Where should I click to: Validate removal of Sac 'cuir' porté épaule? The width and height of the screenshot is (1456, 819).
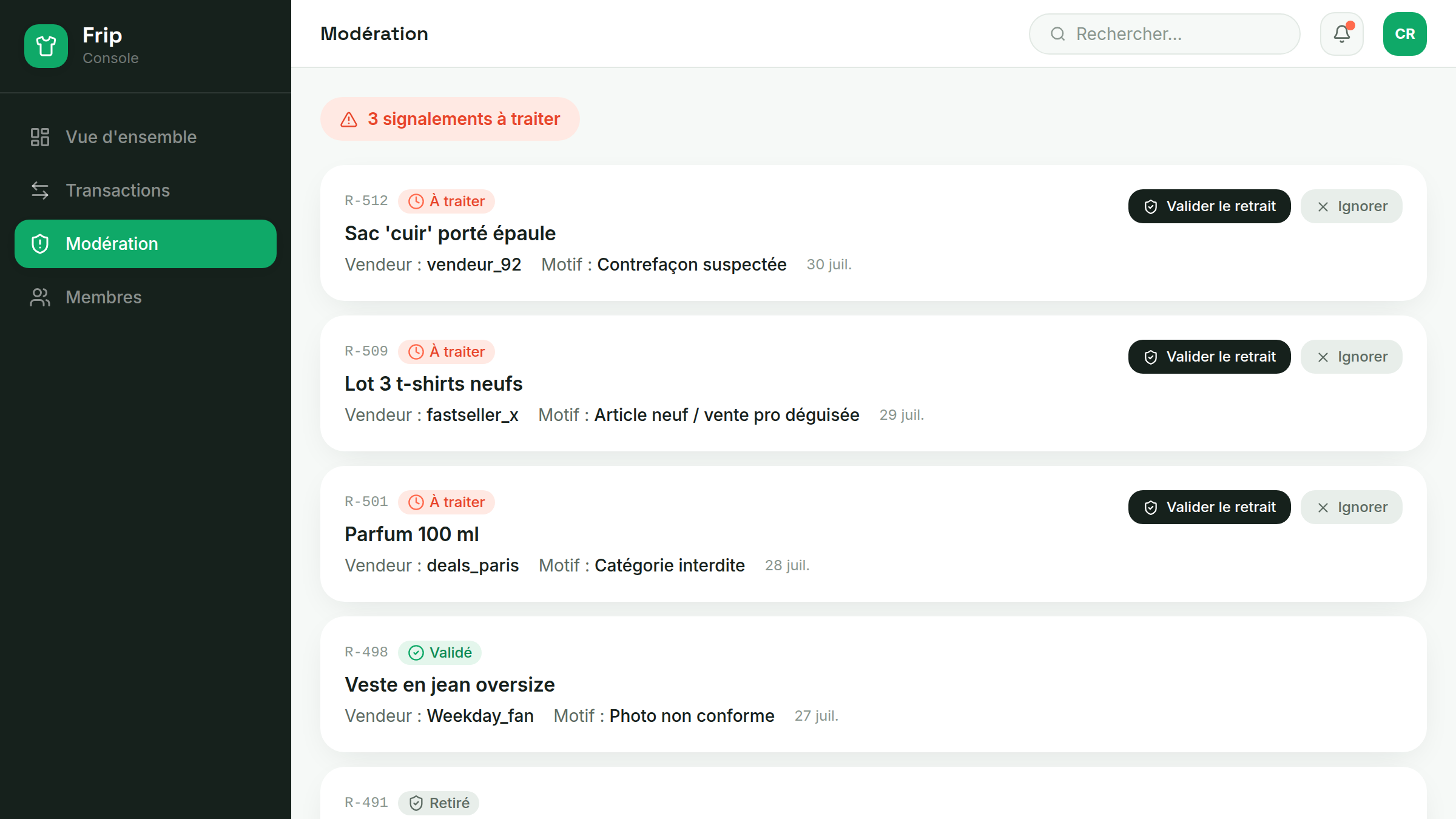[1210, 206]
